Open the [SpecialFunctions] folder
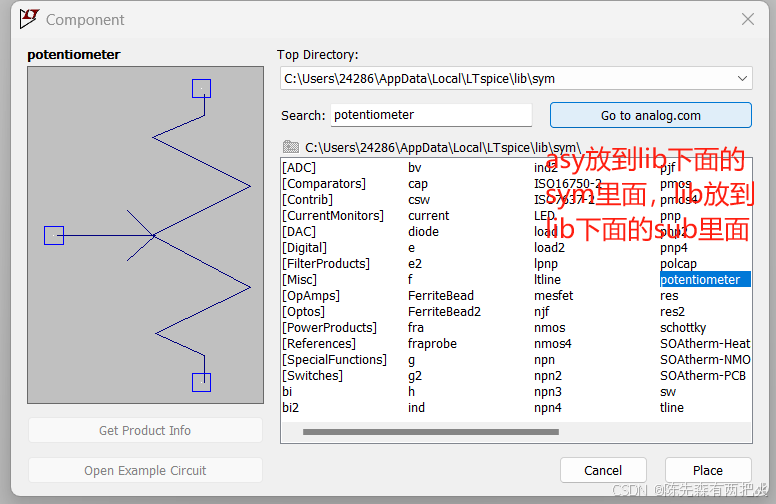Viewport: 776px width, 504px height. pyautogui.click(x=335, y=359)
